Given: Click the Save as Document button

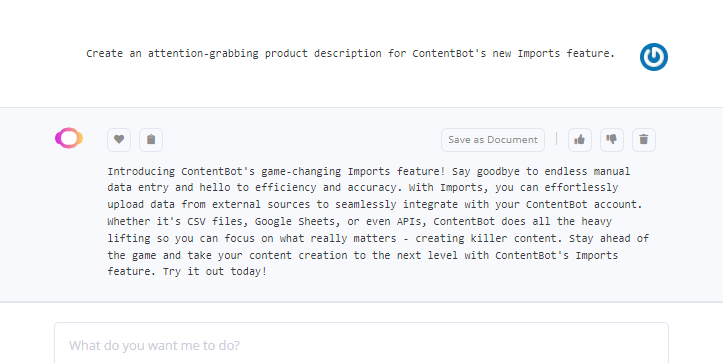Looking at the screenshot, I should click(x=493, y=140).
